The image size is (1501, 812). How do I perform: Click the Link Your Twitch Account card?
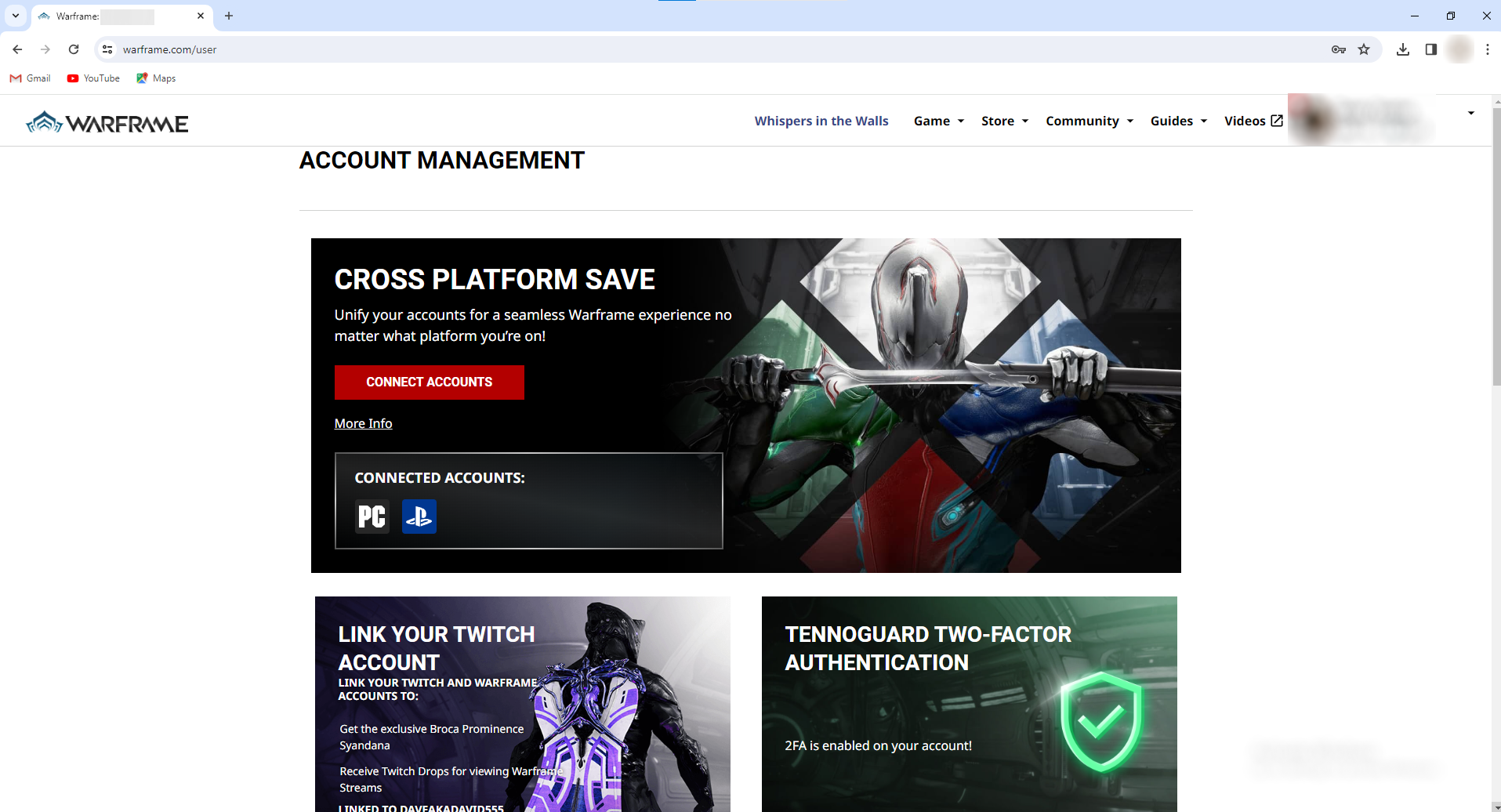[523, 704]
